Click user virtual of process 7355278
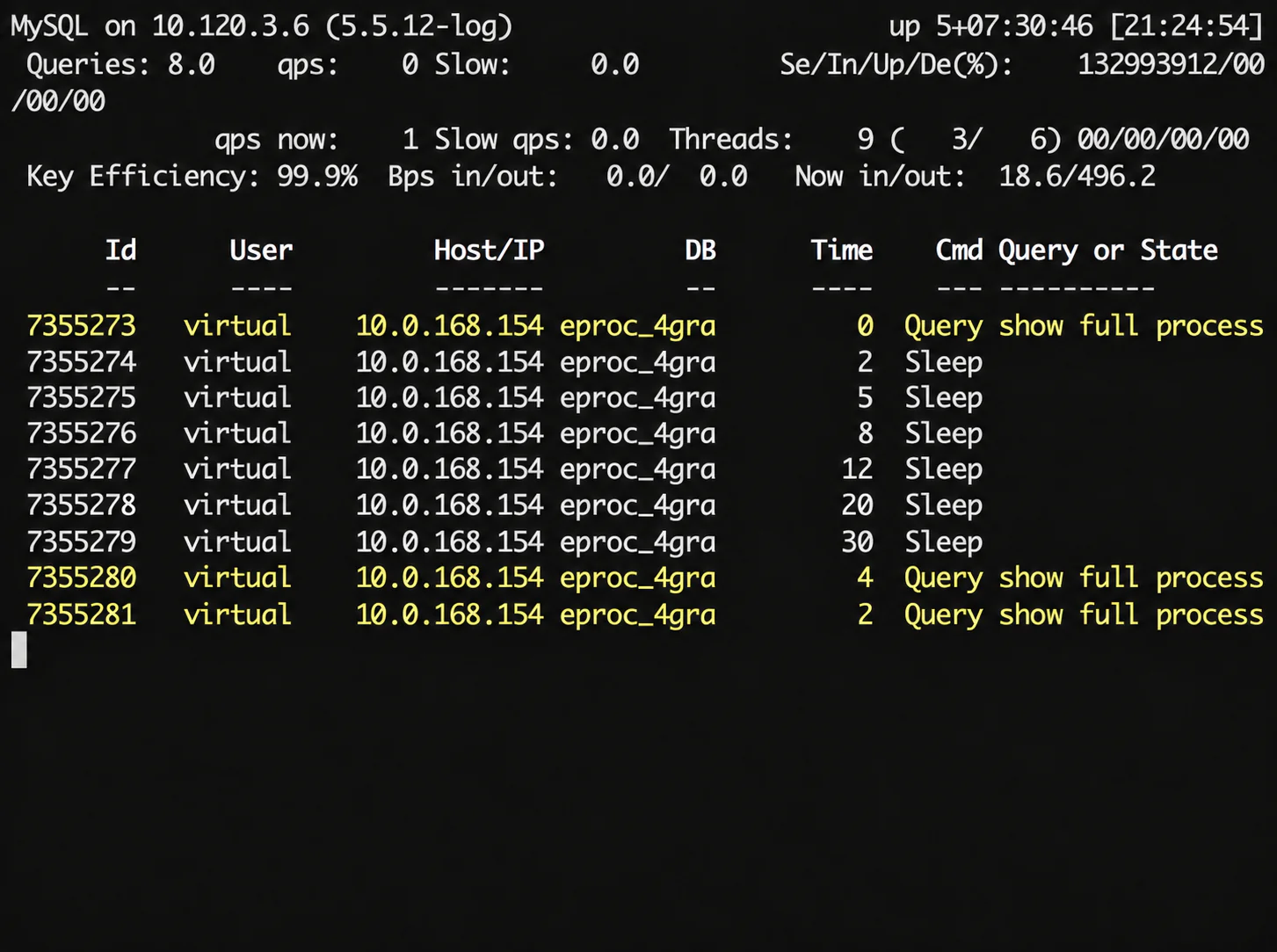The width and height of the screenshot is (1277, 952). tap(237, 505)
